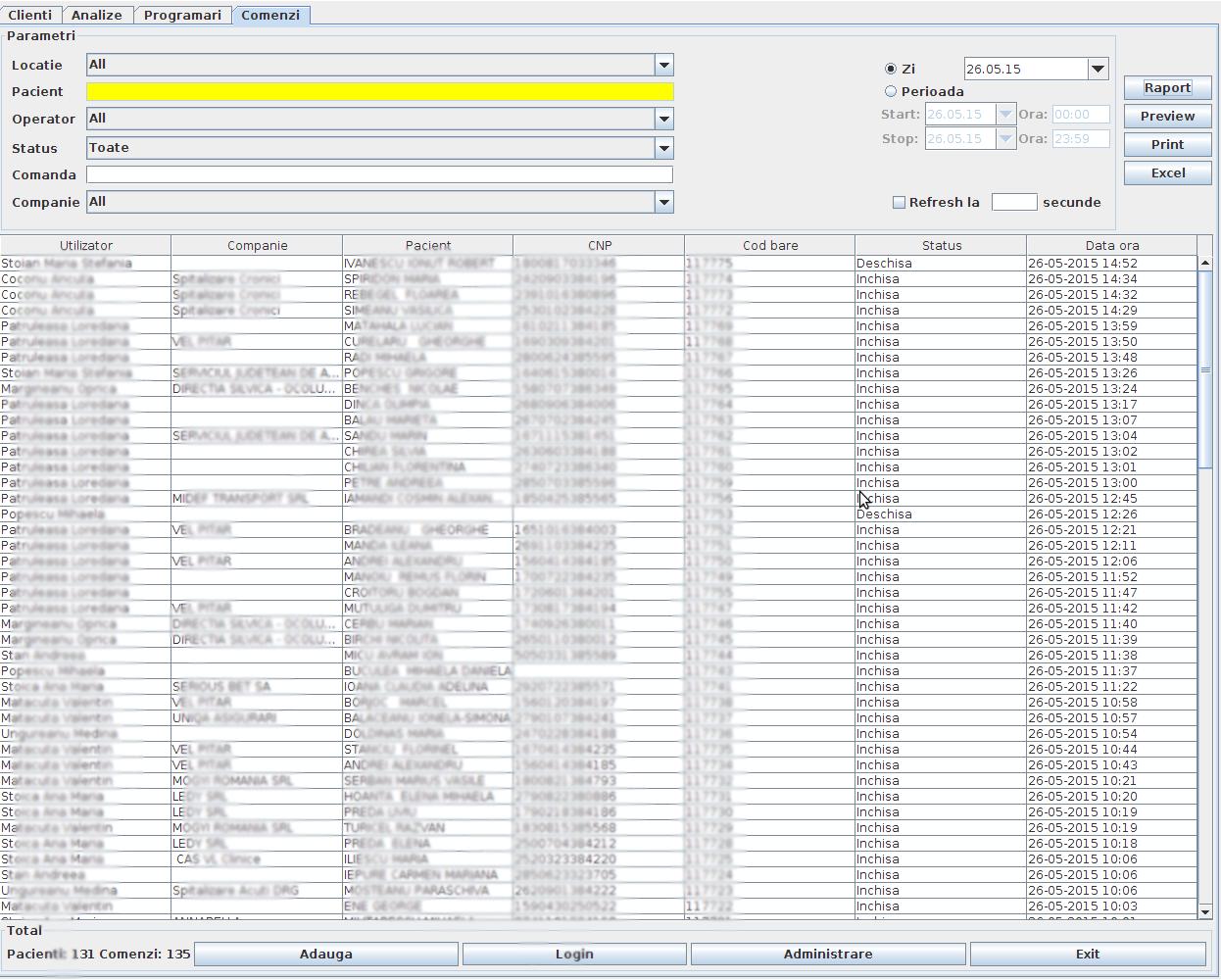This screenshot has height=980, width=1221.
Task: Enable the Refresh la checkbox
Action: (x=899, y=202)
